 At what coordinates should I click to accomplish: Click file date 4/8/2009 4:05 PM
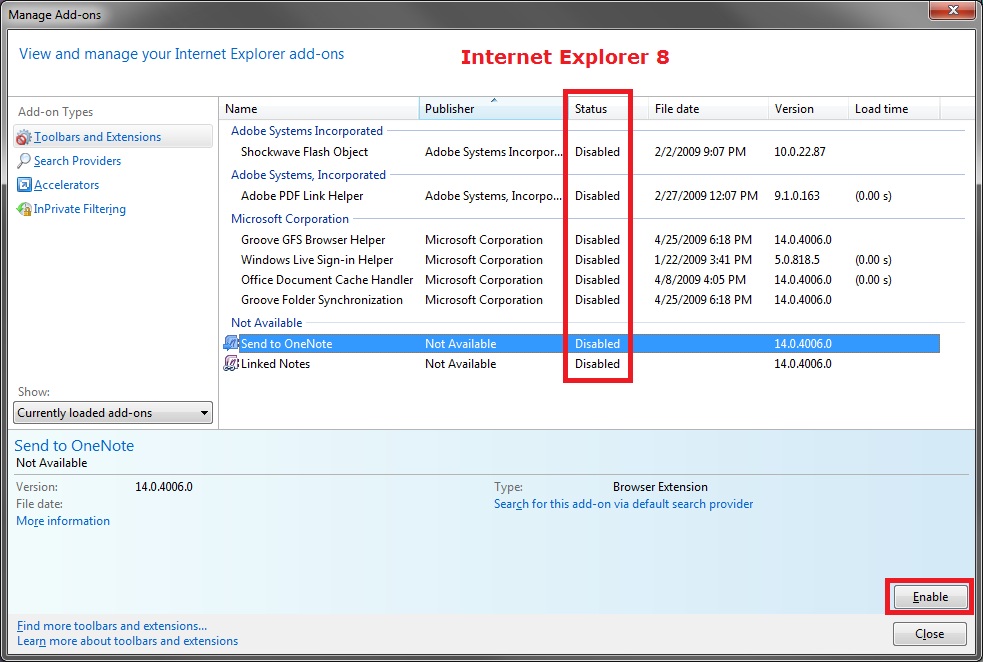700,280
